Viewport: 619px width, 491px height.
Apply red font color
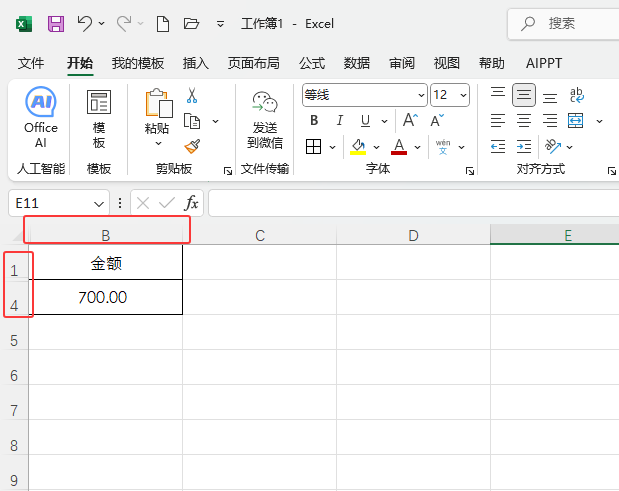click(399, 147)
